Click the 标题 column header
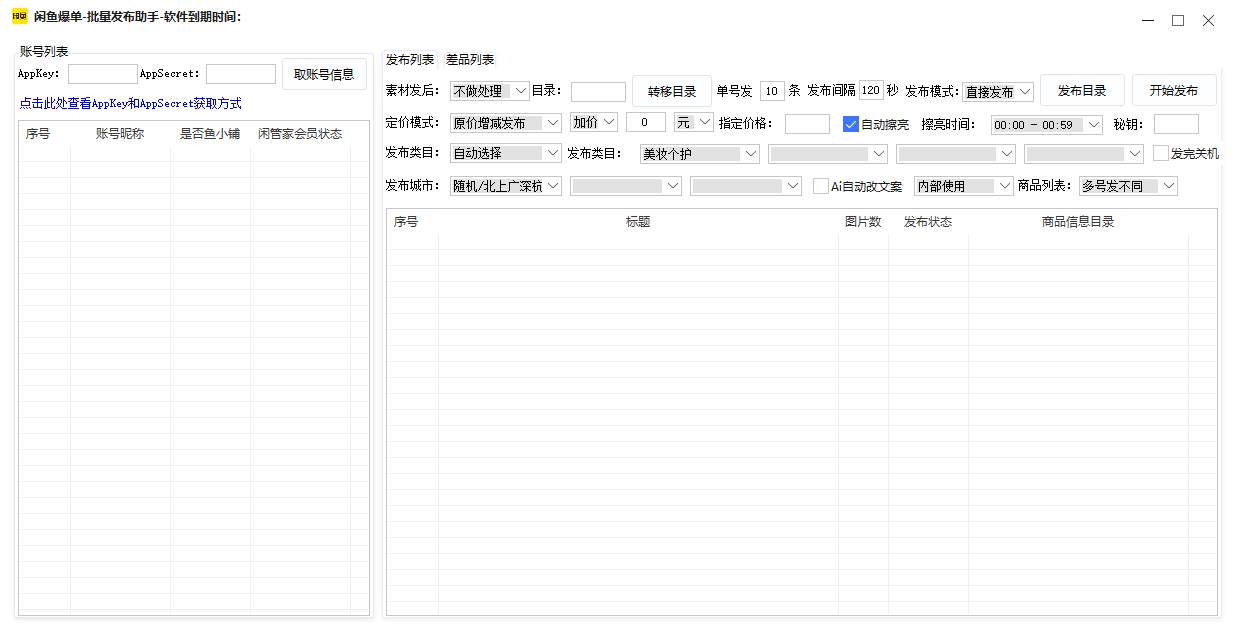 (638, 222)
